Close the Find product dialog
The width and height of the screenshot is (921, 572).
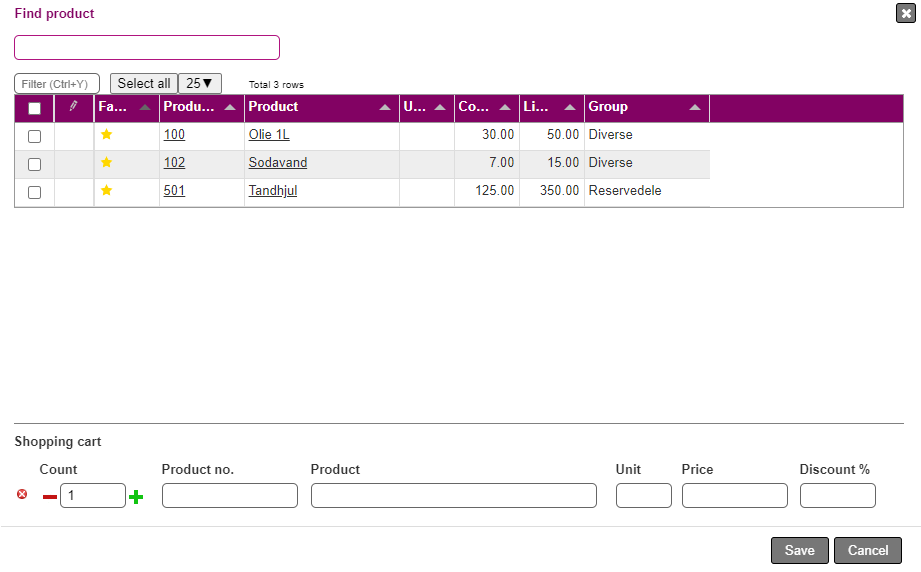(904, 13)
